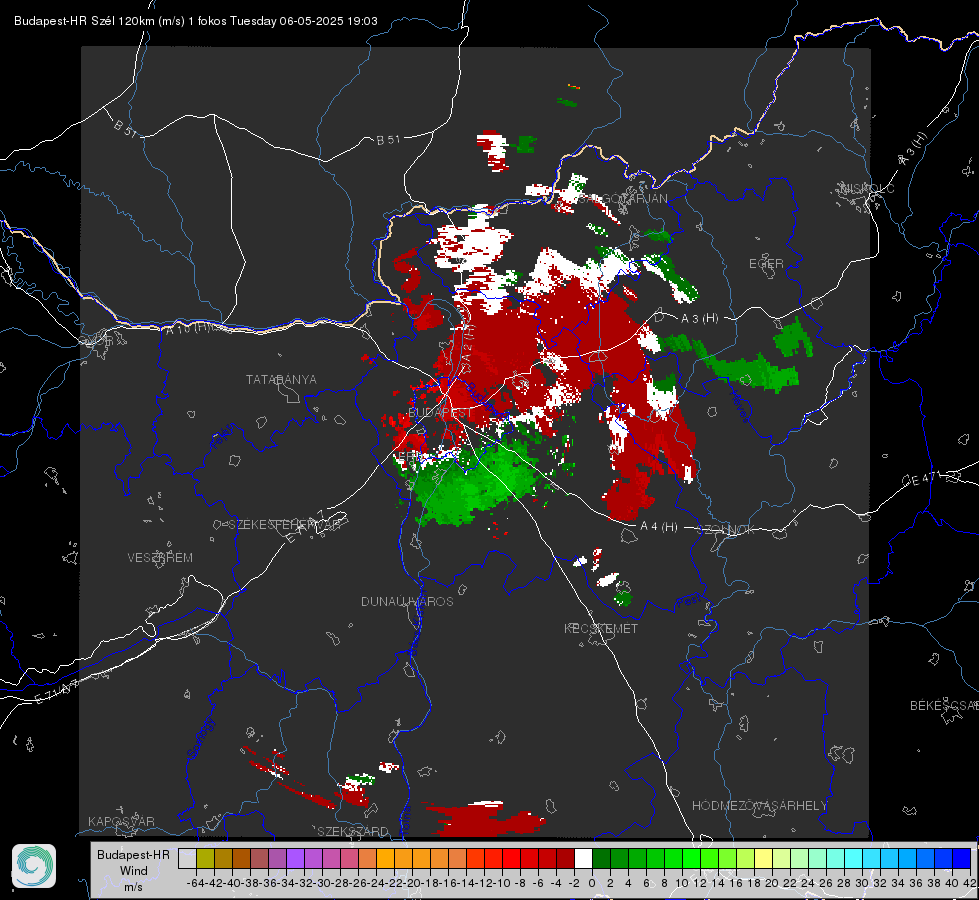The image size is (979, 900).
Task: Click the radar title text with the 19:03 timestamp
Action: coord(195,21)
